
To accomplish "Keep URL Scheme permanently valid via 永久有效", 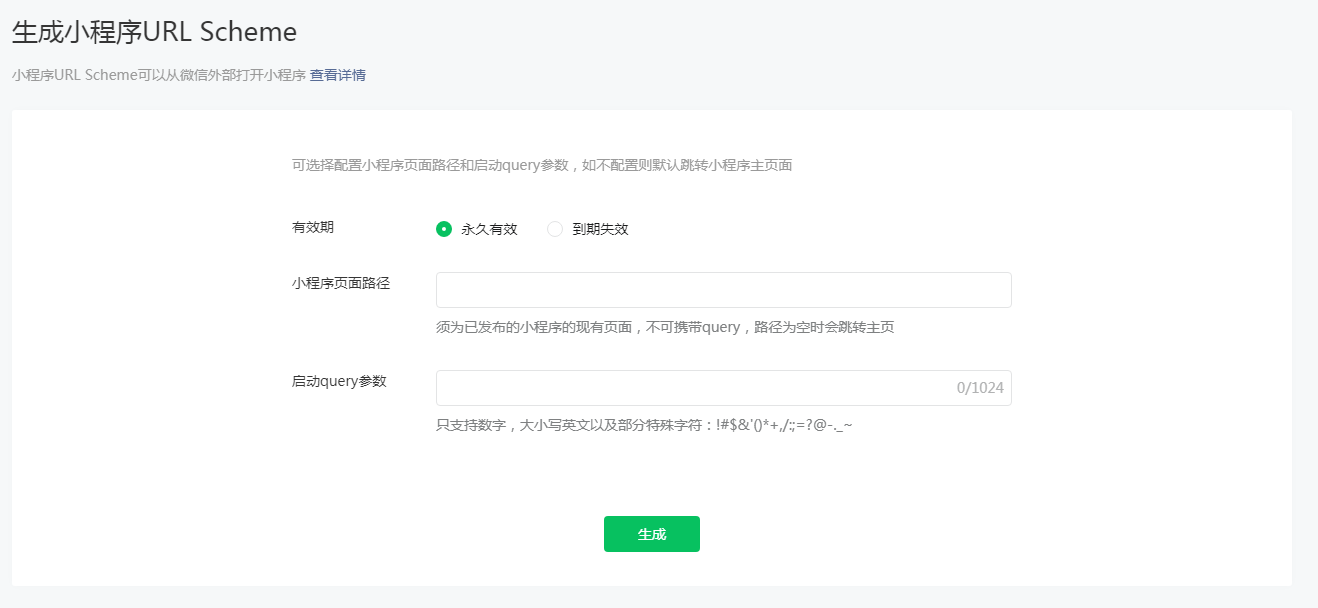I will coord(443,228).
